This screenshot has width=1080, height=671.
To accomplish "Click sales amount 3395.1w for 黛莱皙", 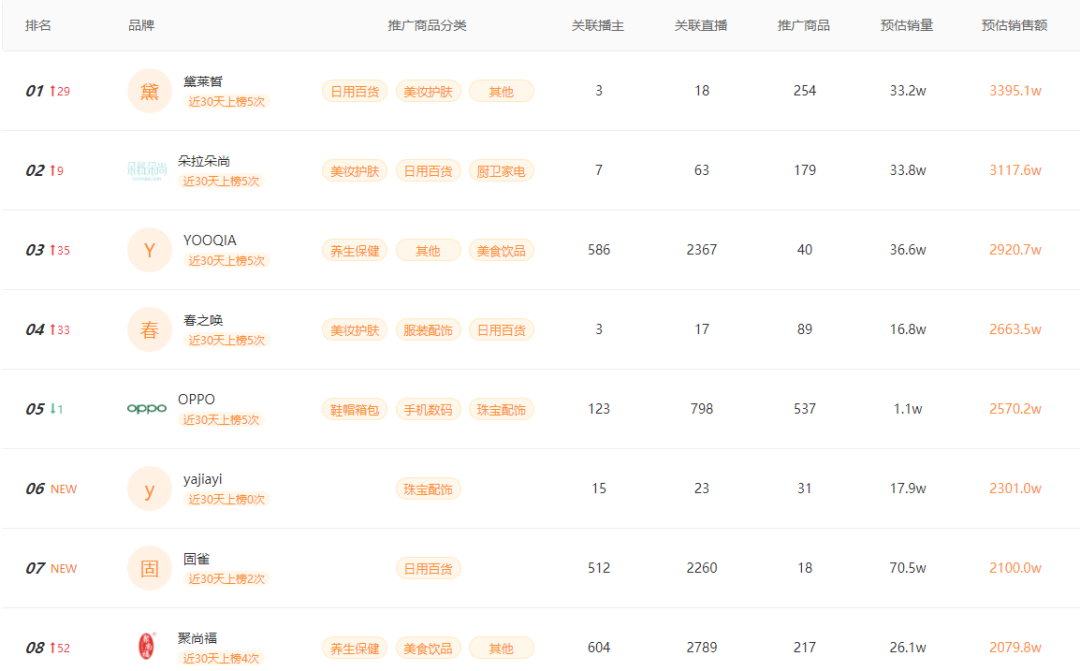I will pos(1015,91).
